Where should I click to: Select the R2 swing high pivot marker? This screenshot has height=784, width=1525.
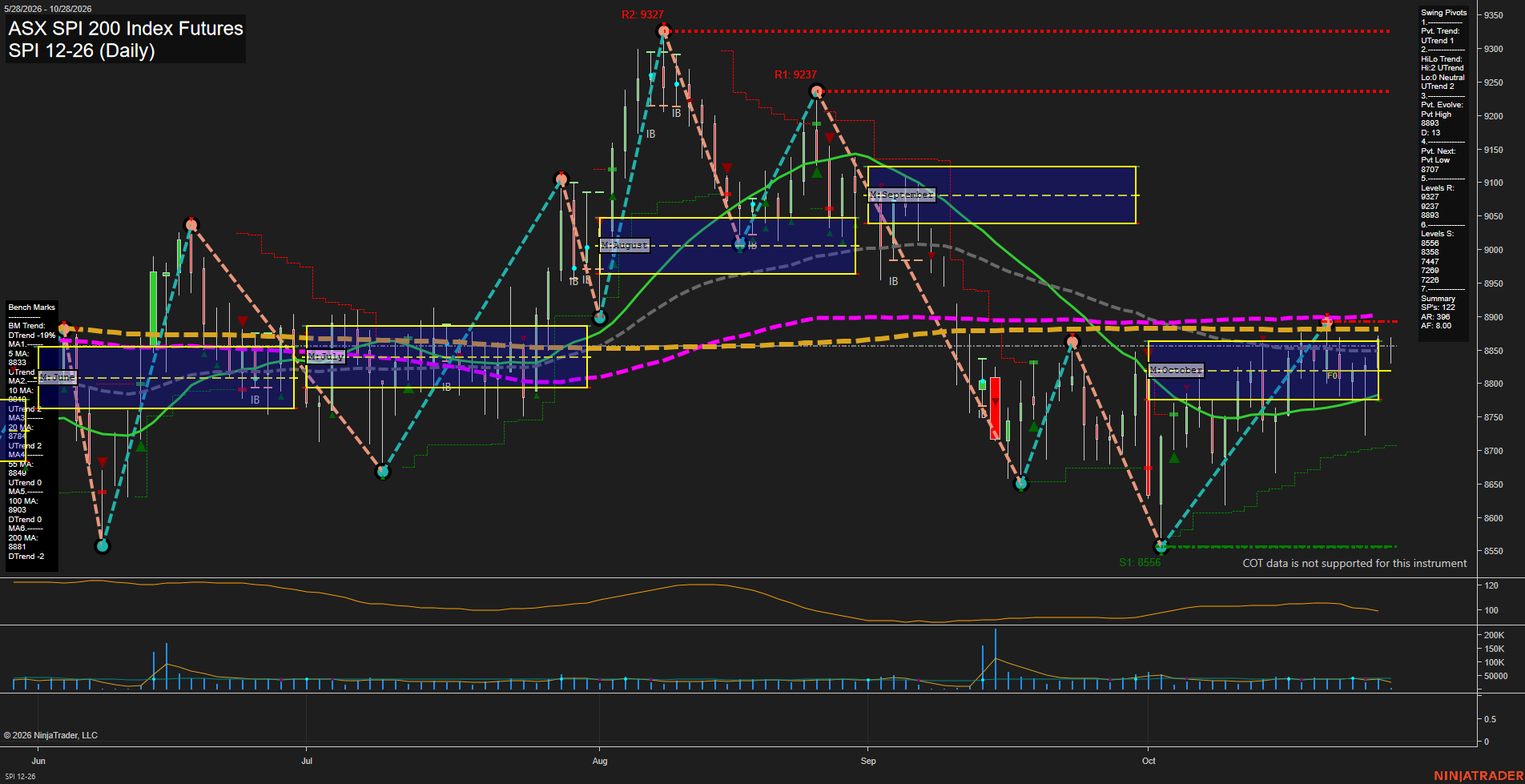(663, 31)
